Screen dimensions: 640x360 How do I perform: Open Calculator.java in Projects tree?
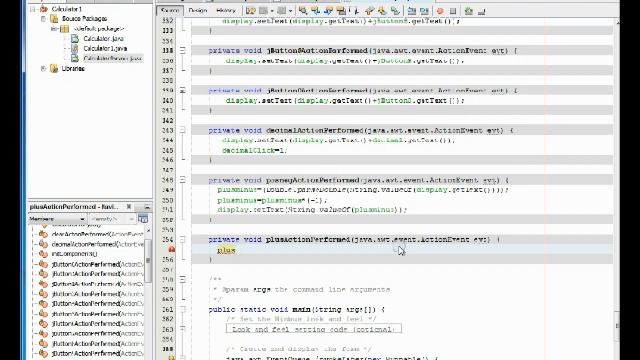103,39
